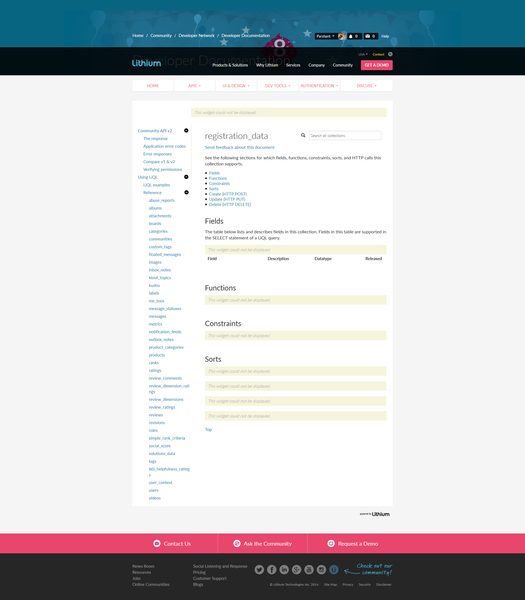Jump to Delete (HTTP DELETE) link
The image size is (525, 600).
(x=230, y=204)
